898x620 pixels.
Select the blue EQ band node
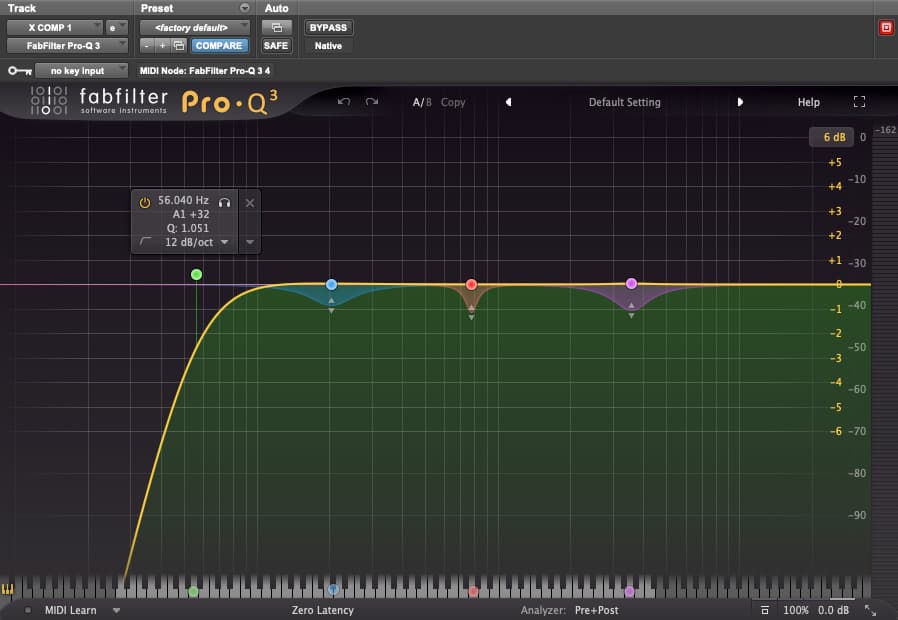click(331, 284)
